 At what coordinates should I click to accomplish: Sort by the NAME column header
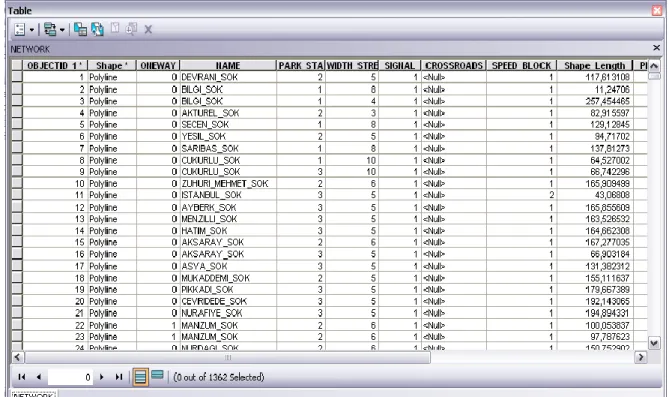(x=228, y=65)
